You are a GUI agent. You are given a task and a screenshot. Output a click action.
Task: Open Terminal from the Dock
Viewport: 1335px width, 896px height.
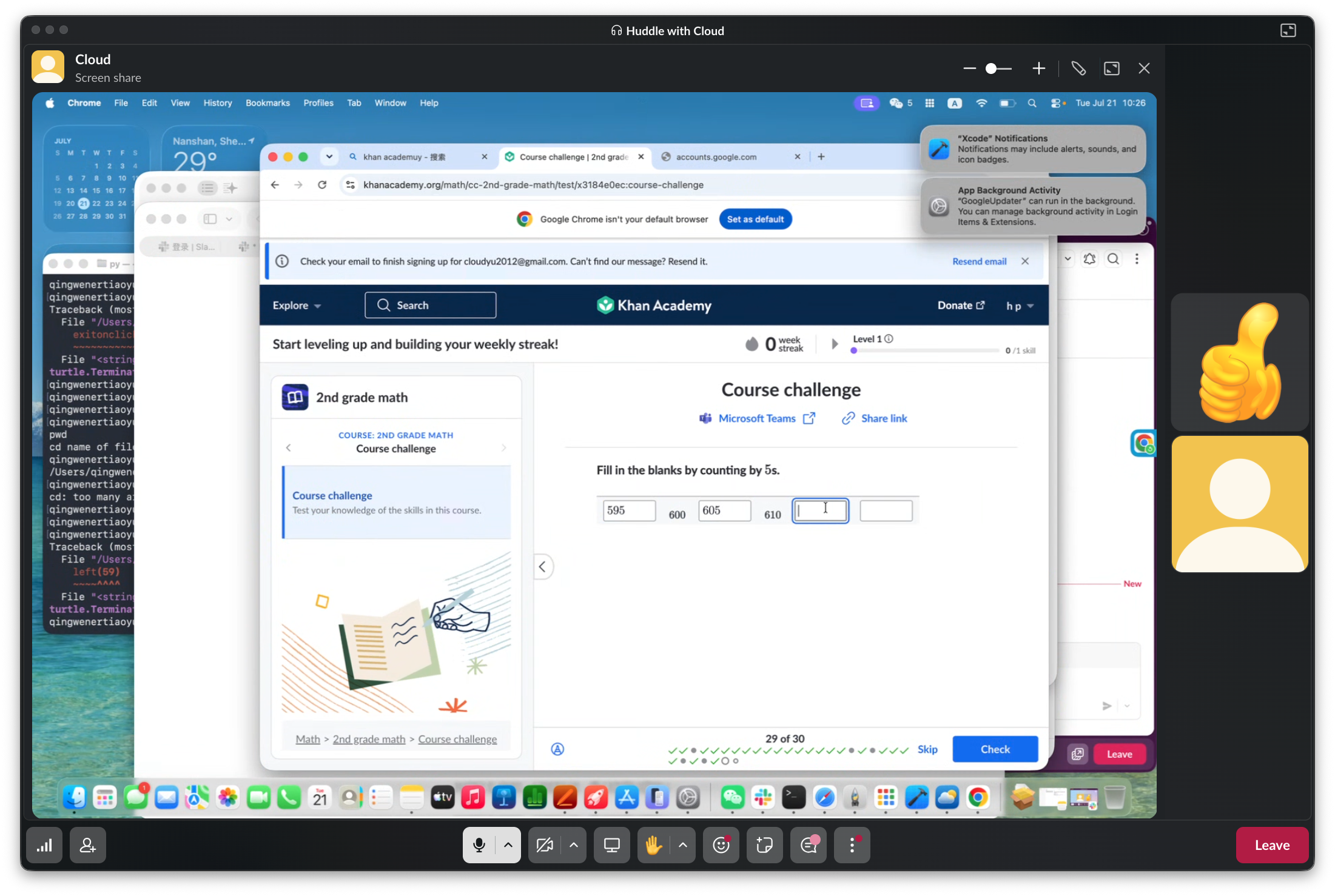click(x=793, y=797)
